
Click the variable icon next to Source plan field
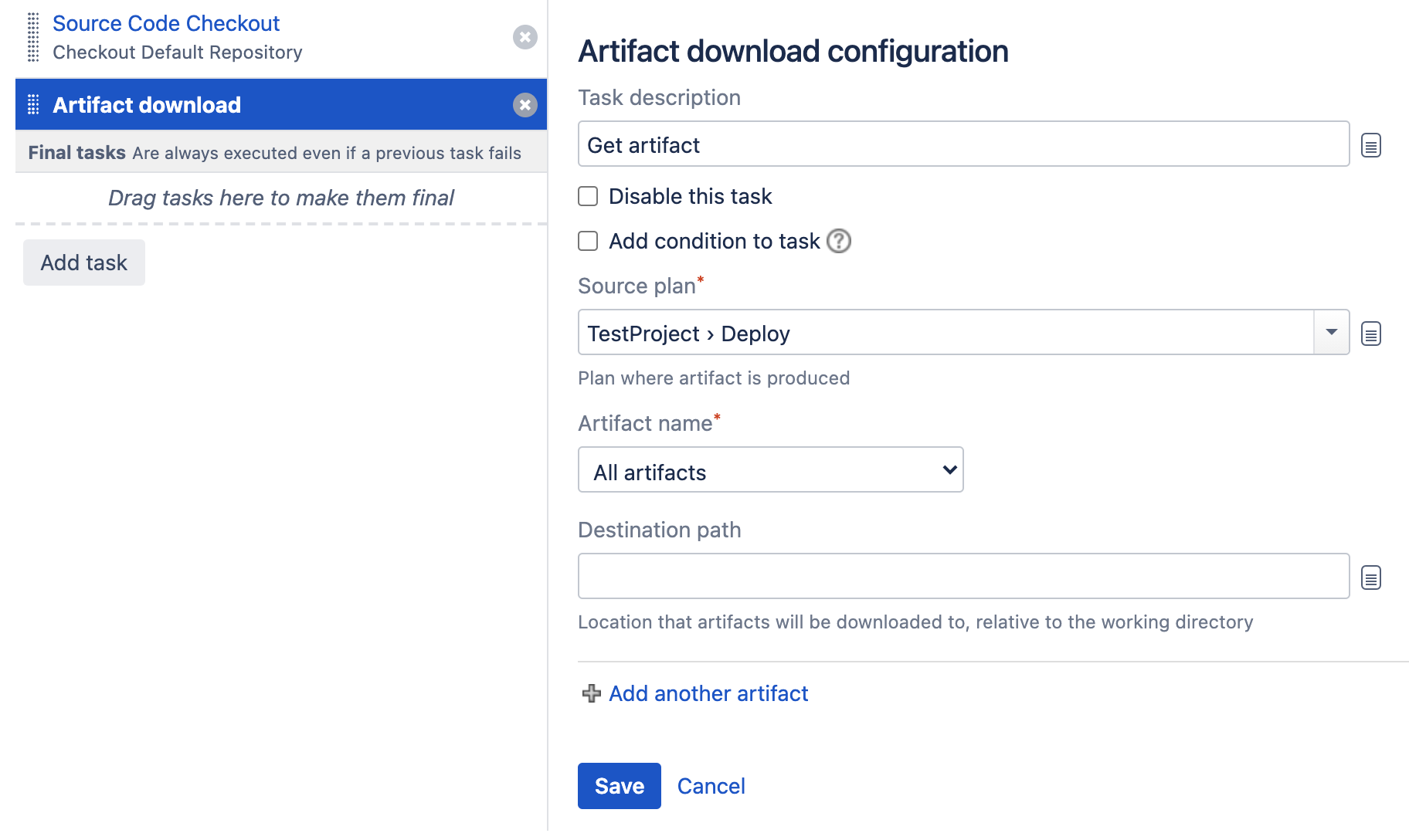(x=1372, y=334)
